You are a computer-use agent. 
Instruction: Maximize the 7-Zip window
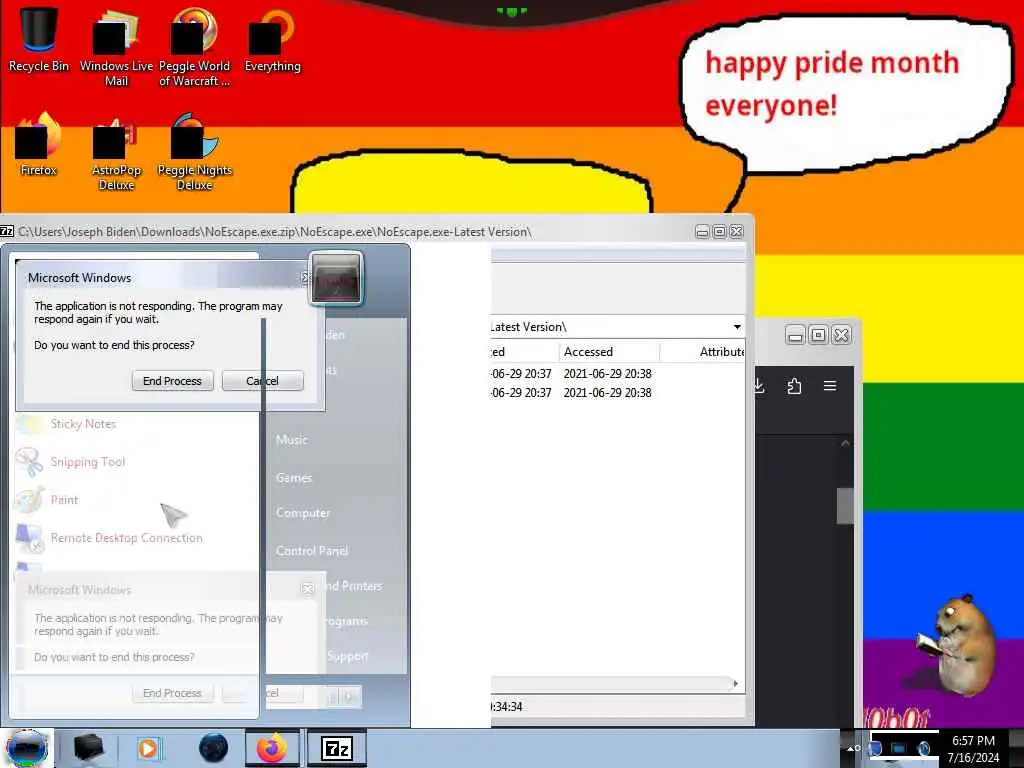(x=719, y=231)
